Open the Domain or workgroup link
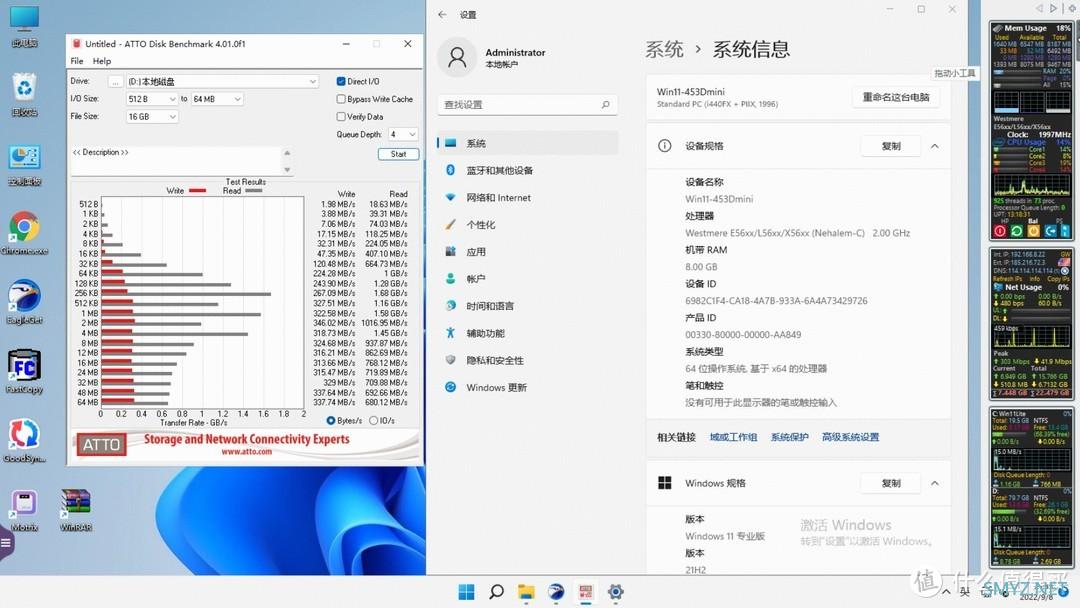The image size is (1080, 608). (x=733, y=437)
